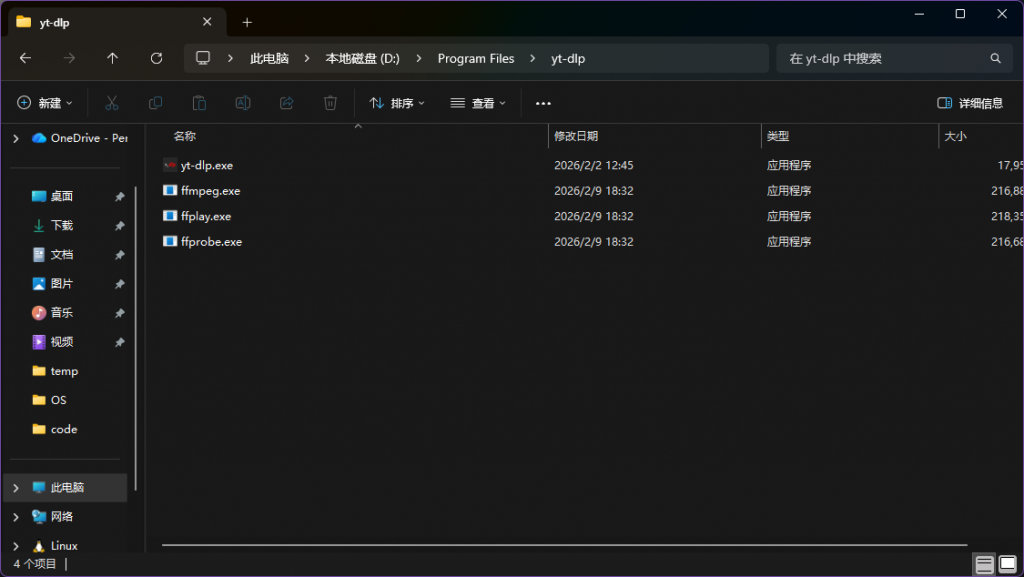The image size is (1024, 577).
Task: Click the Share icon in toolbar
Action: pos(286,103)
